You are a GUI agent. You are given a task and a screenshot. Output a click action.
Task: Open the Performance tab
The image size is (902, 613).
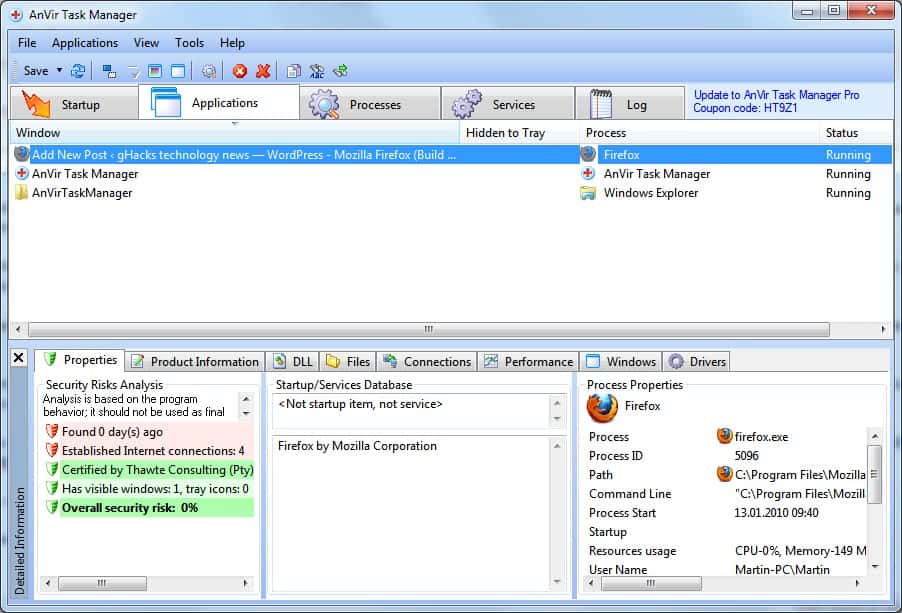[528, 361]
